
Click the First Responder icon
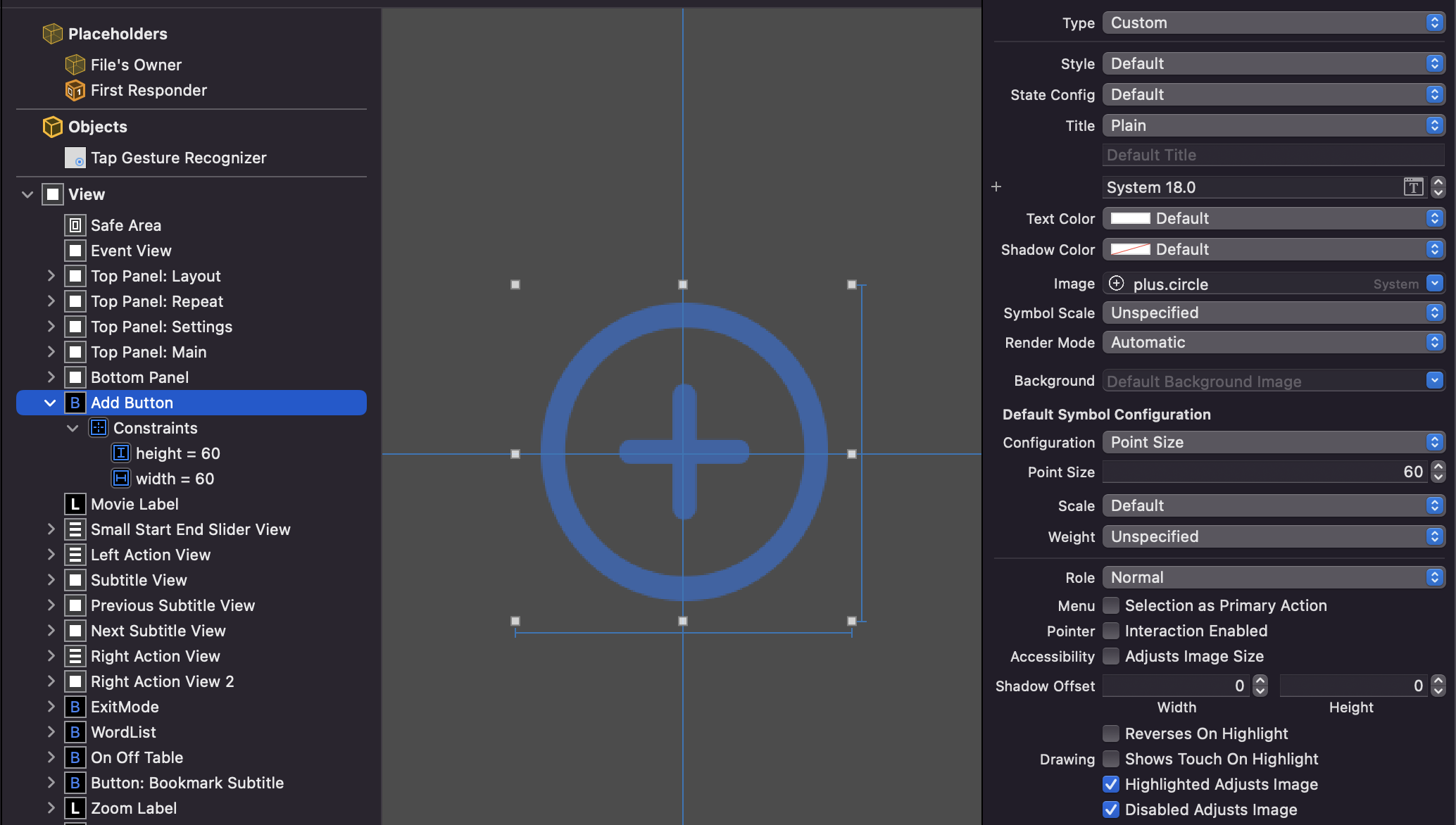75,90
